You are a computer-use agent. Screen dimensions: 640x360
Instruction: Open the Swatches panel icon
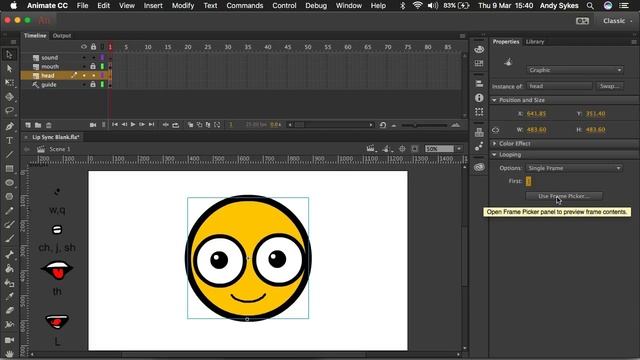479,63
